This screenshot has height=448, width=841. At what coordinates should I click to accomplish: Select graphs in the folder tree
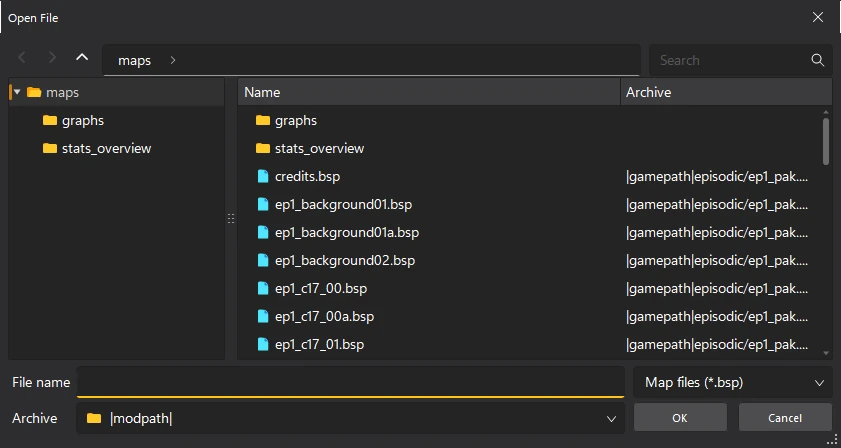coord(83,120)
